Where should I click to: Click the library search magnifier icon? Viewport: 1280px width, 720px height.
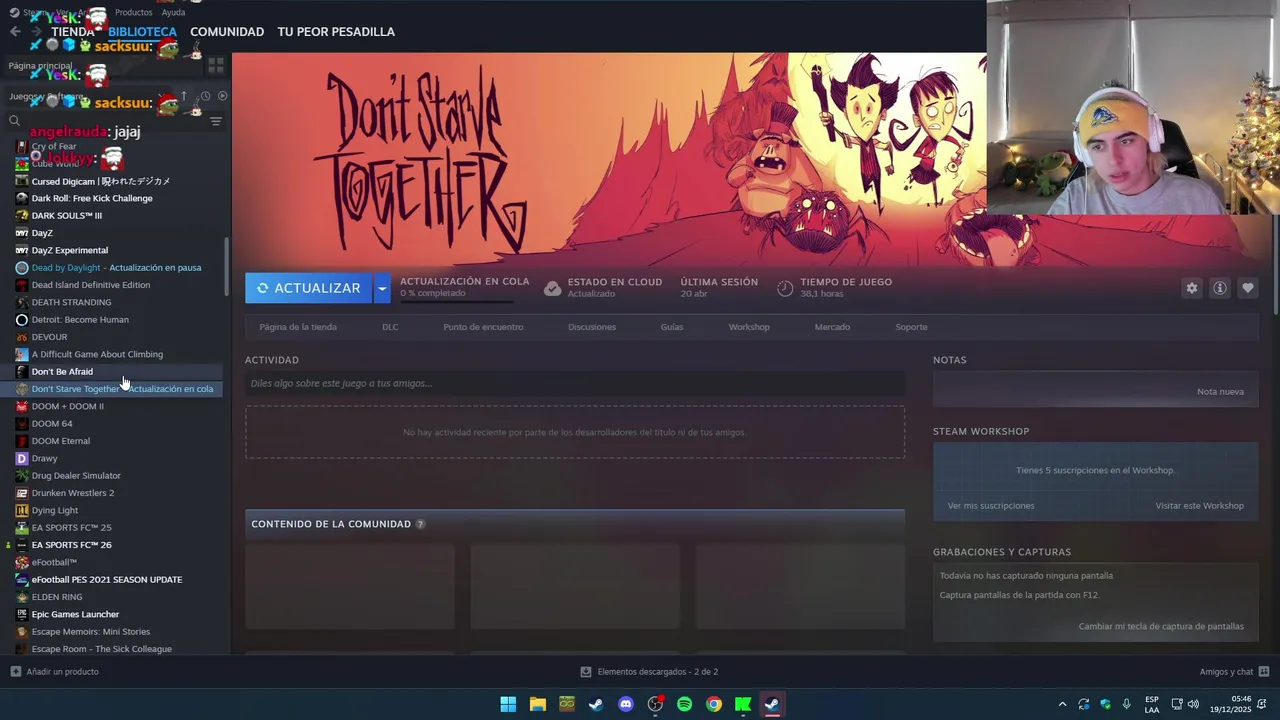coord(14,121)
